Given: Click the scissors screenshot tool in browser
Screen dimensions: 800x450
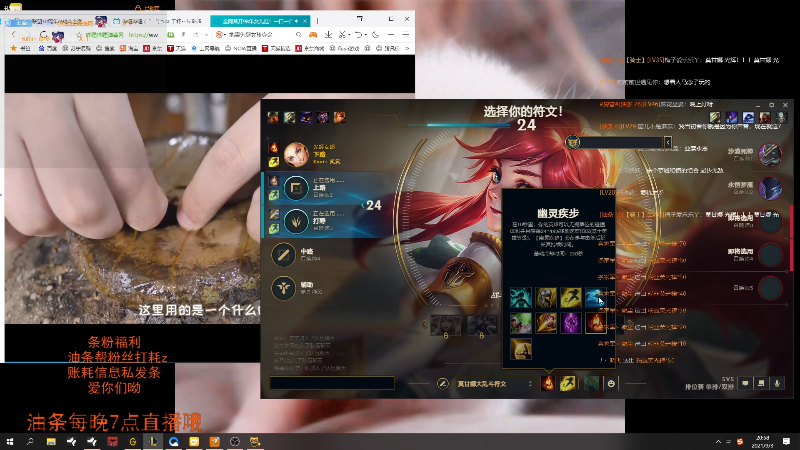Looking at the screenshot, I should (342, 35).
